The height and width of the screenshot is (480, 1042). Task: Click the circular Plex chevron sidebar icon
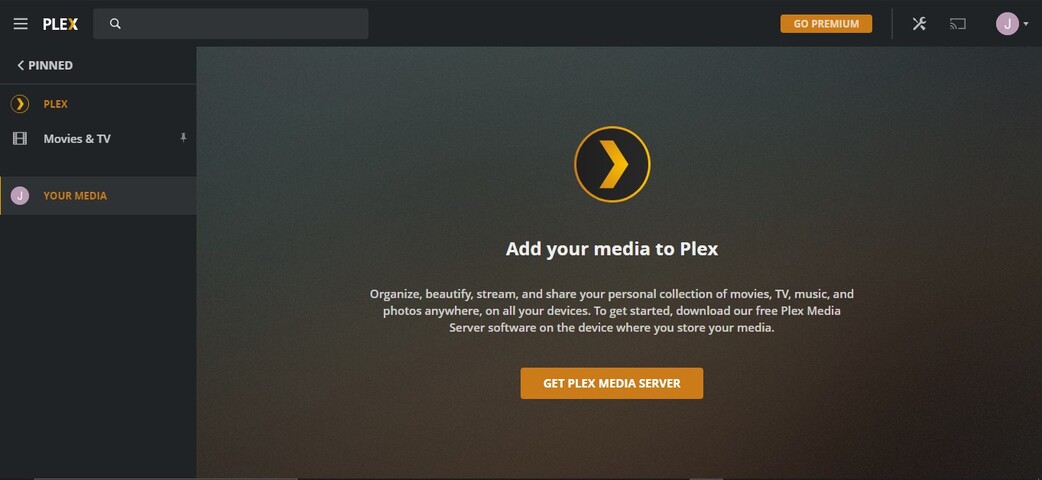(20, 104)
